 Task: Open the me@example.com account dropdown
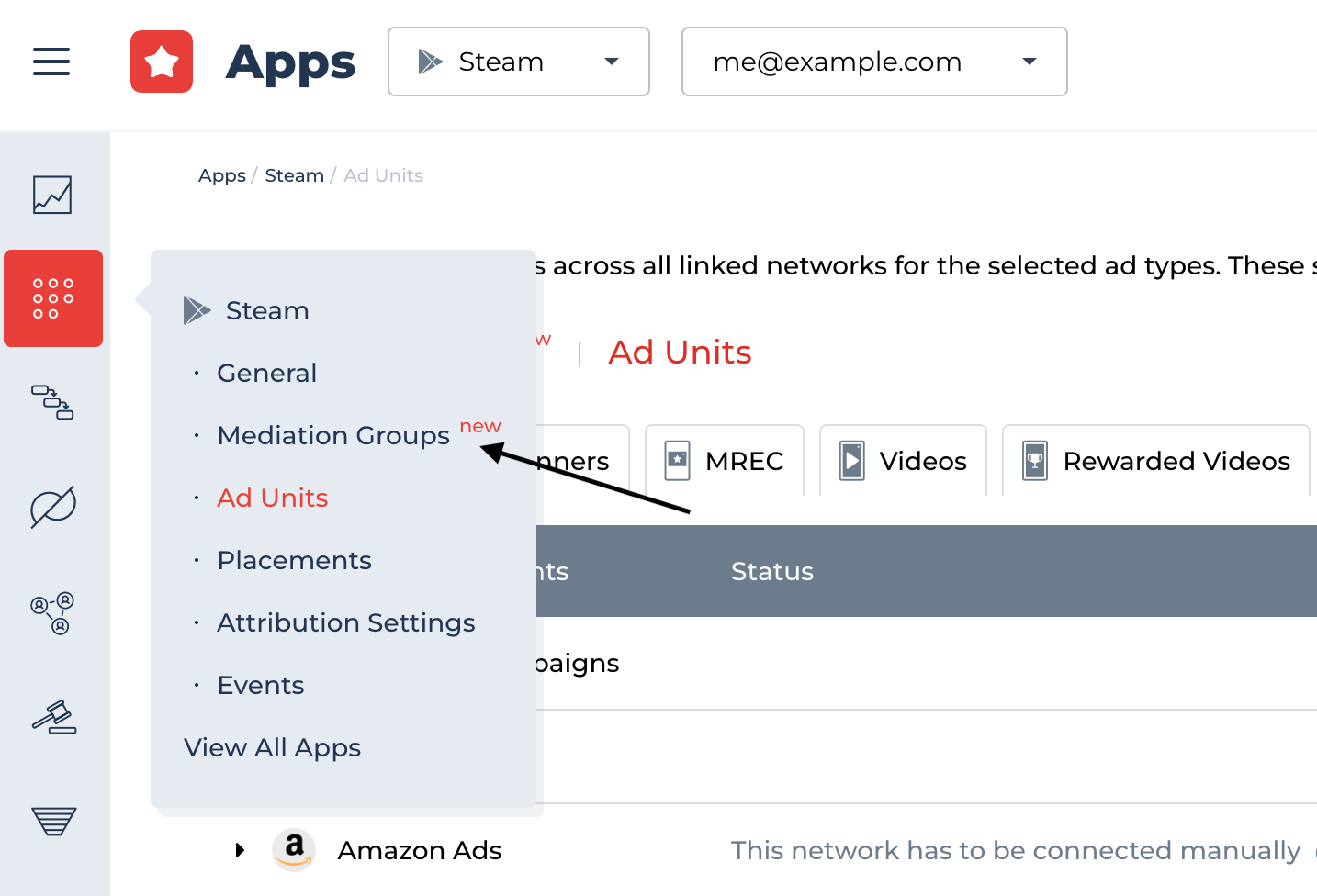click(x=873, y=62)
